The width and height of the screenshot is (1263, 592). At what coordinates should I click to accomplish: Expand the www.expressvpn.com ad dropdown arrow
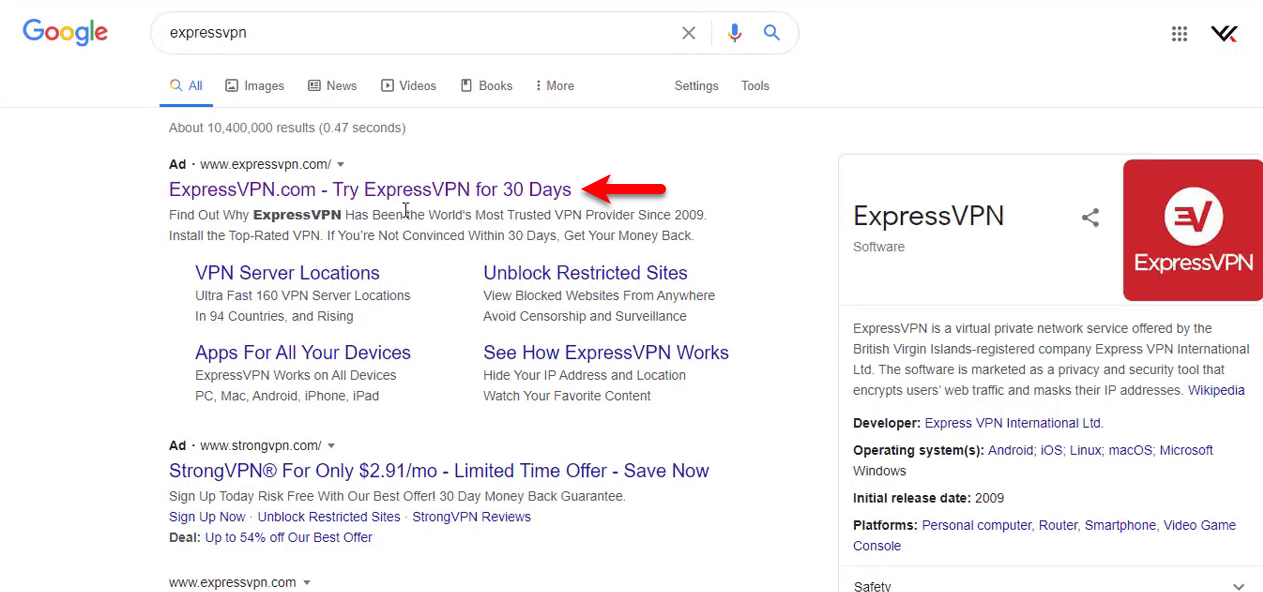340,164
